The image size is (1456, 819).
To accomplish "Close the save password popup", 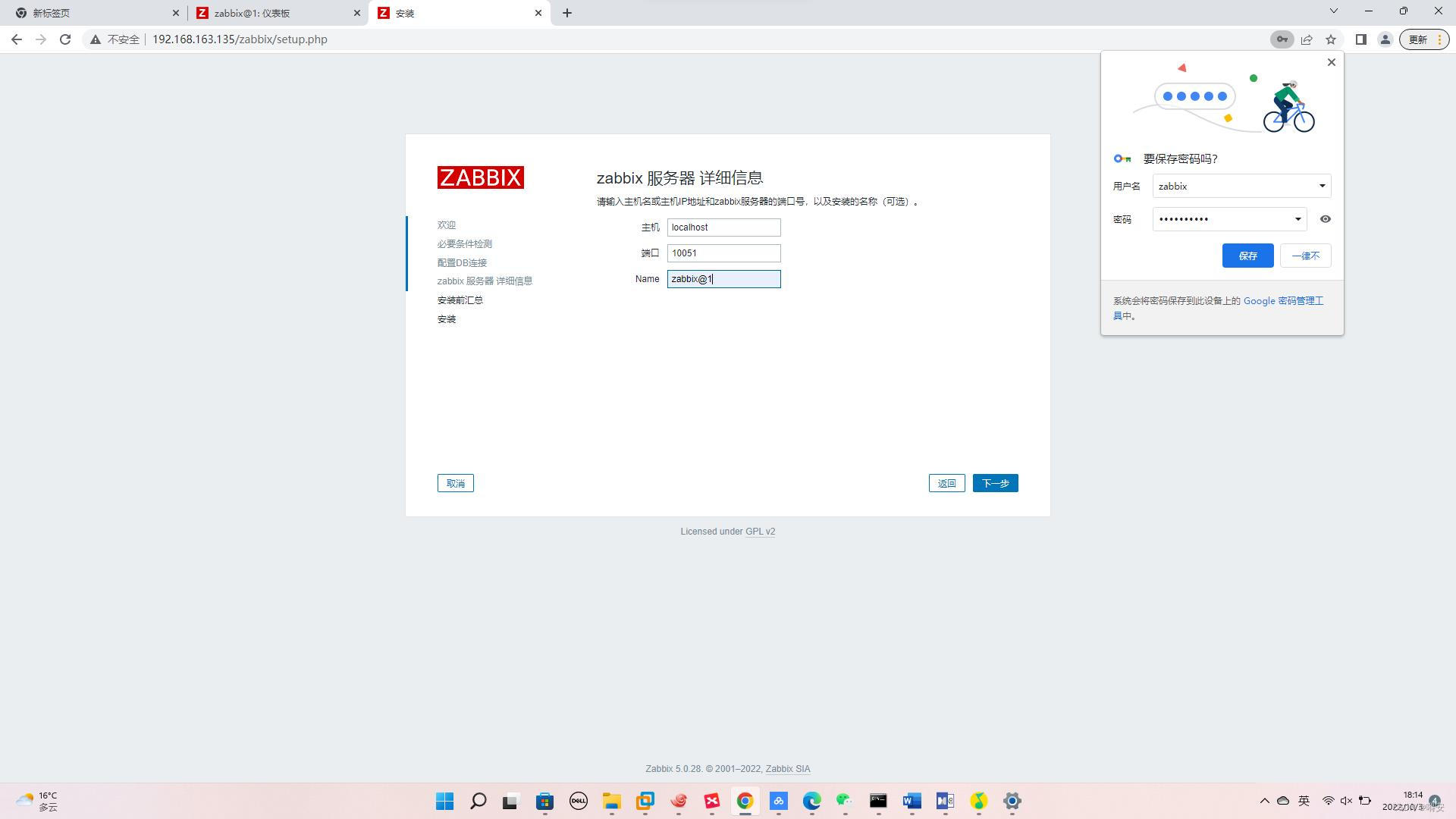I will [1332, 62].
